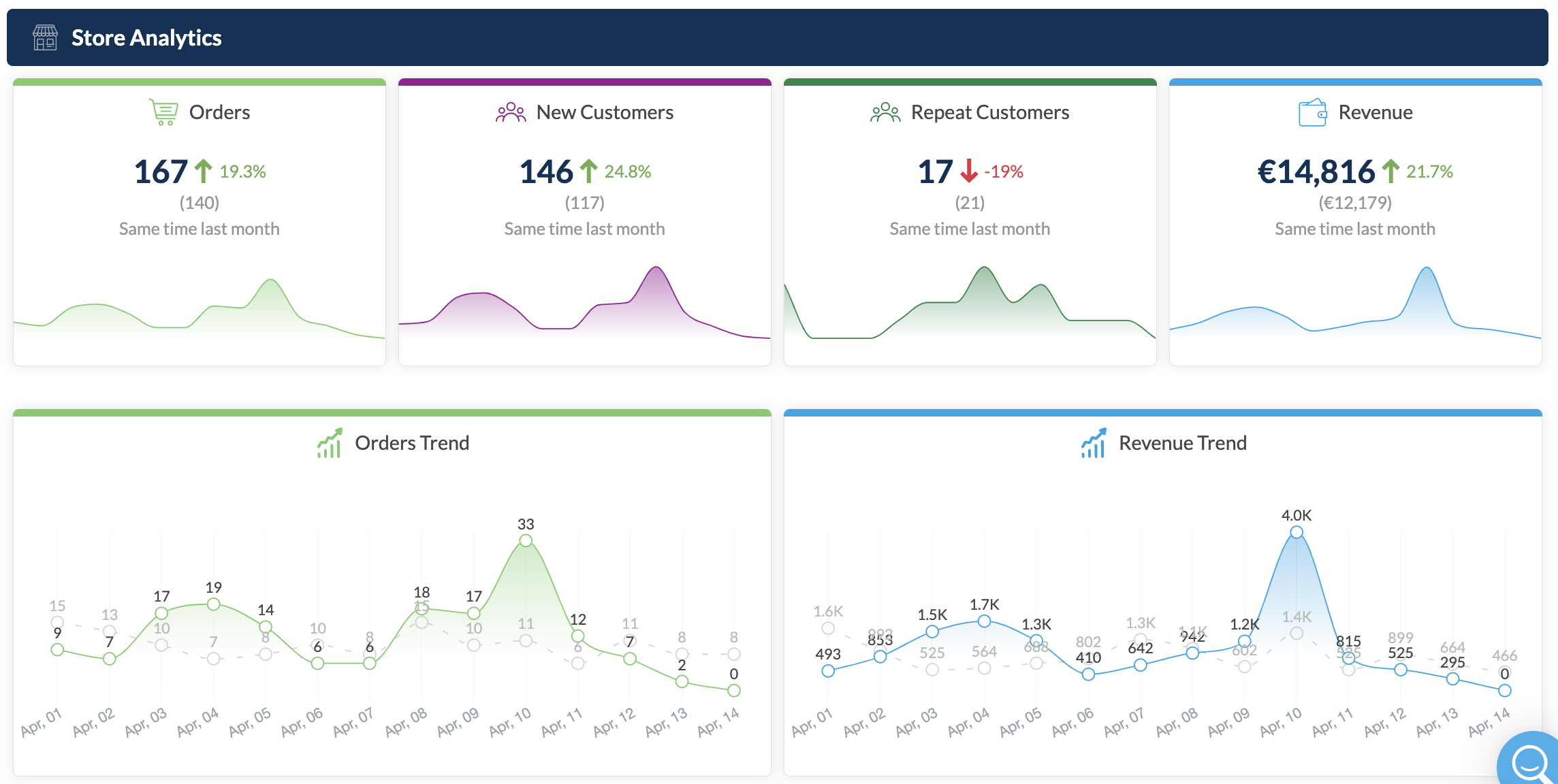Screen dimensions: 1558x784
Task: Click the store icon in header
Action: pyautogui.click(x=45, y=37)
